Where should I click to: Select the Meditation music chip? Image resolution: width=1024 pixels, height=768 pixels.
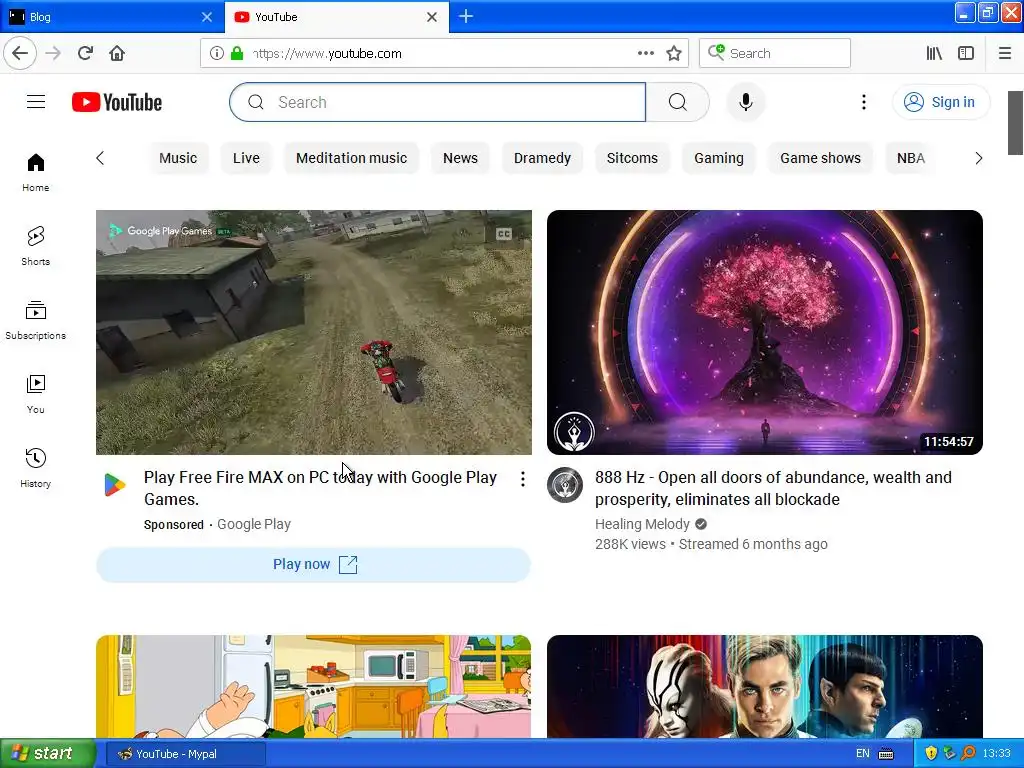351,158
